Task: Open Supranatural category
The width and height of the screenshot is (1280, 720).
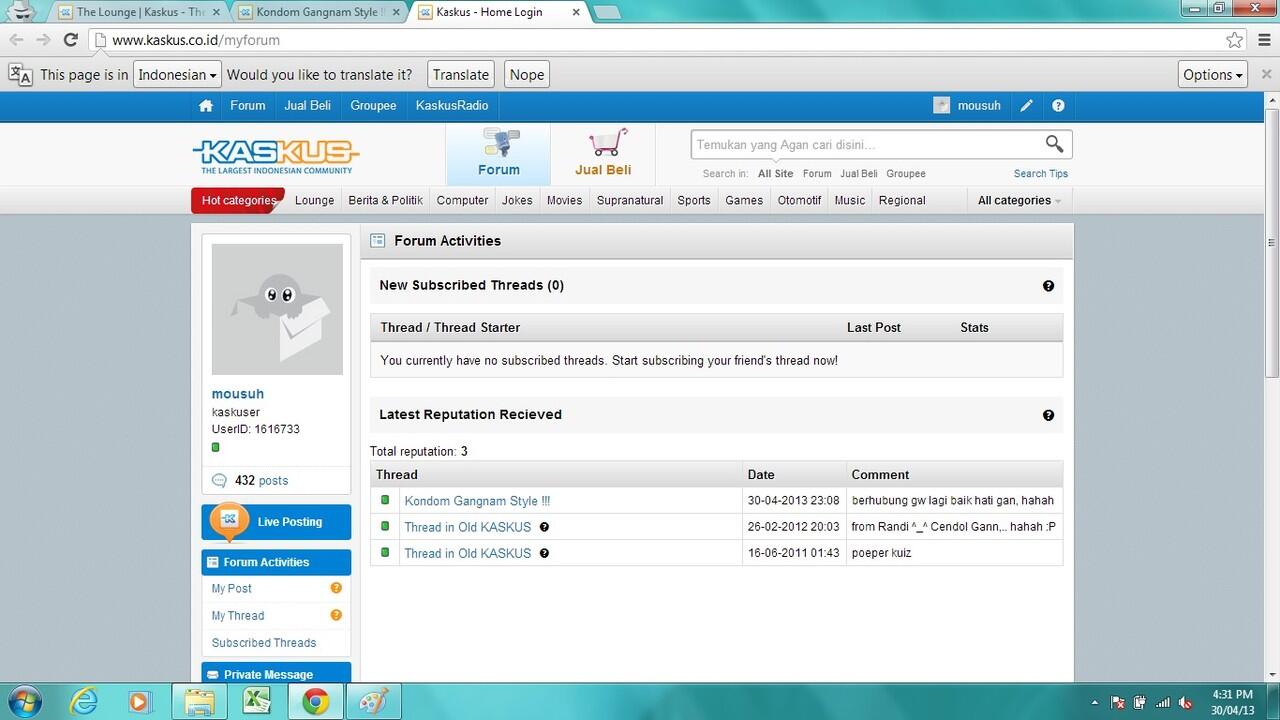Action: pos(630,200)
